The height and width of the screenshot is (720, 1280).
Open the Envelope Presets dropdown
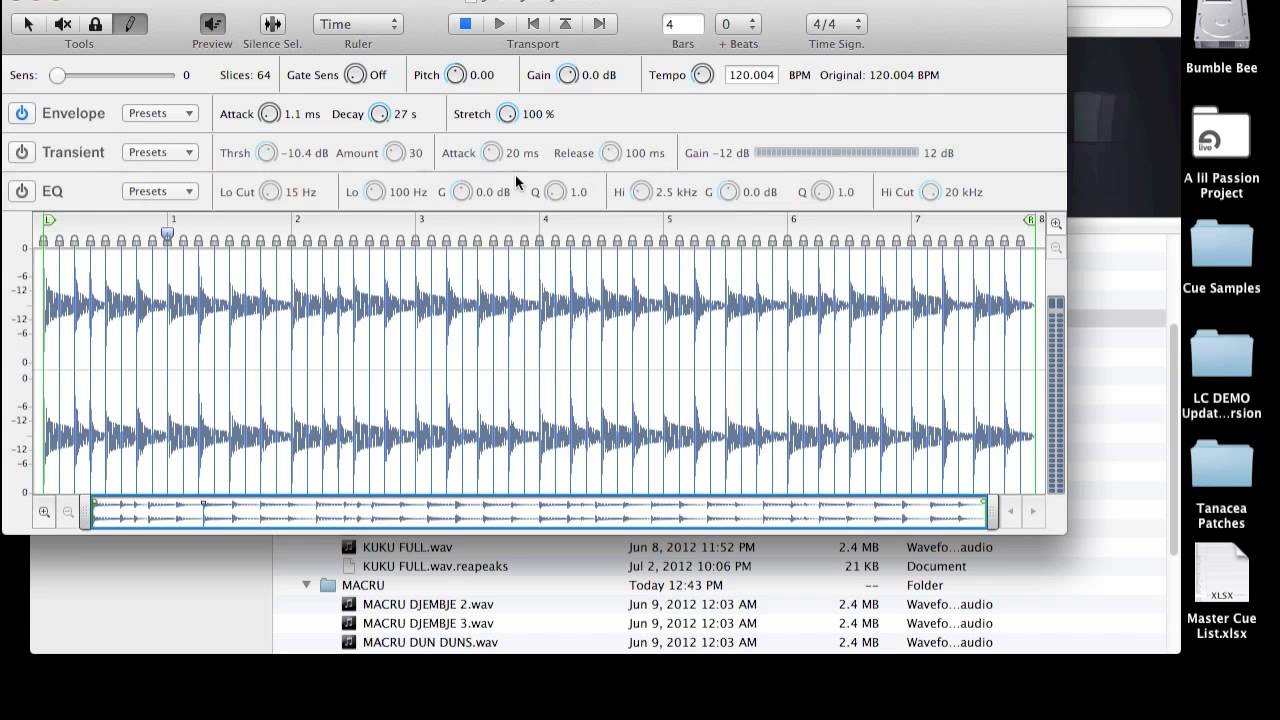(x=160, y=113)
